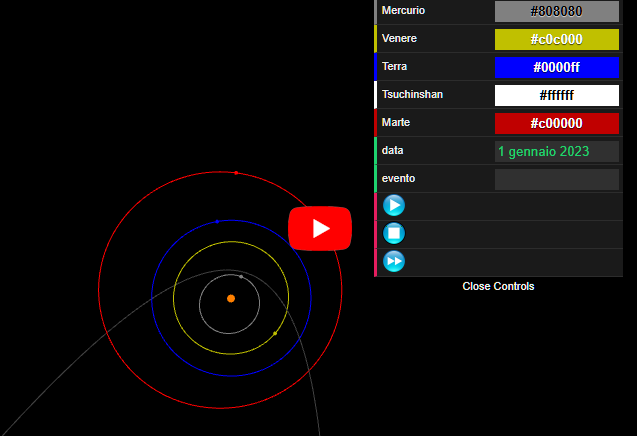Open the Terra color swatch #0000ff
This screenshot has width=637, height=436.
click(557, 67)
